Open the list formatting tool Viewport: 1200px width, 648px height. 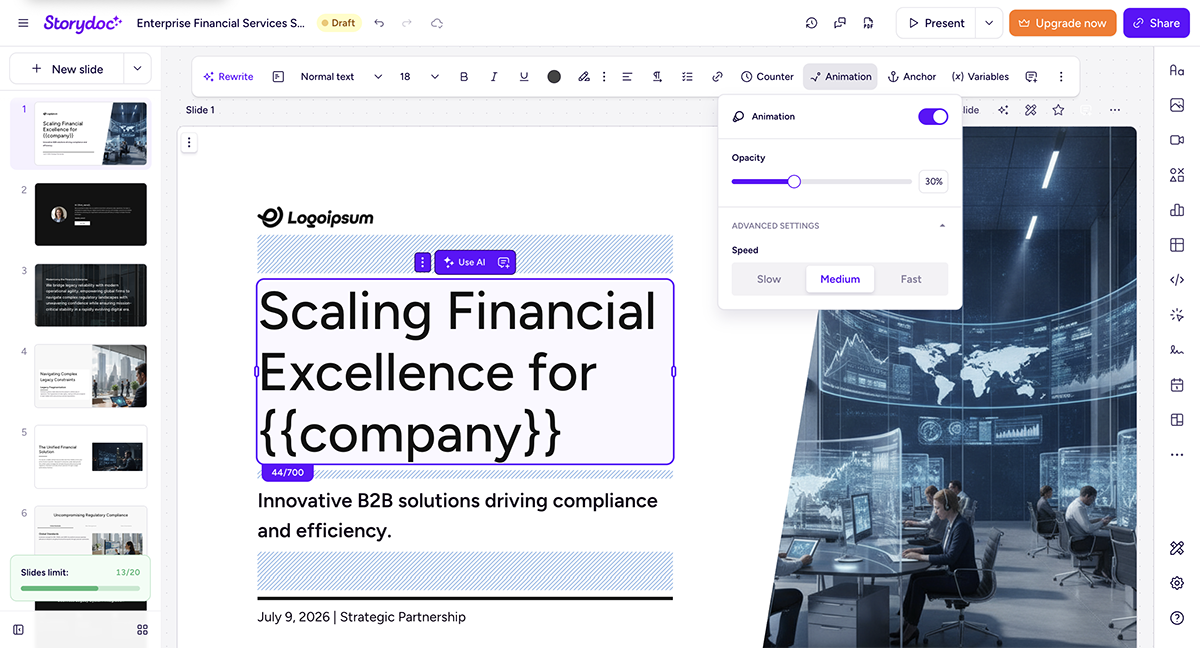687,76
